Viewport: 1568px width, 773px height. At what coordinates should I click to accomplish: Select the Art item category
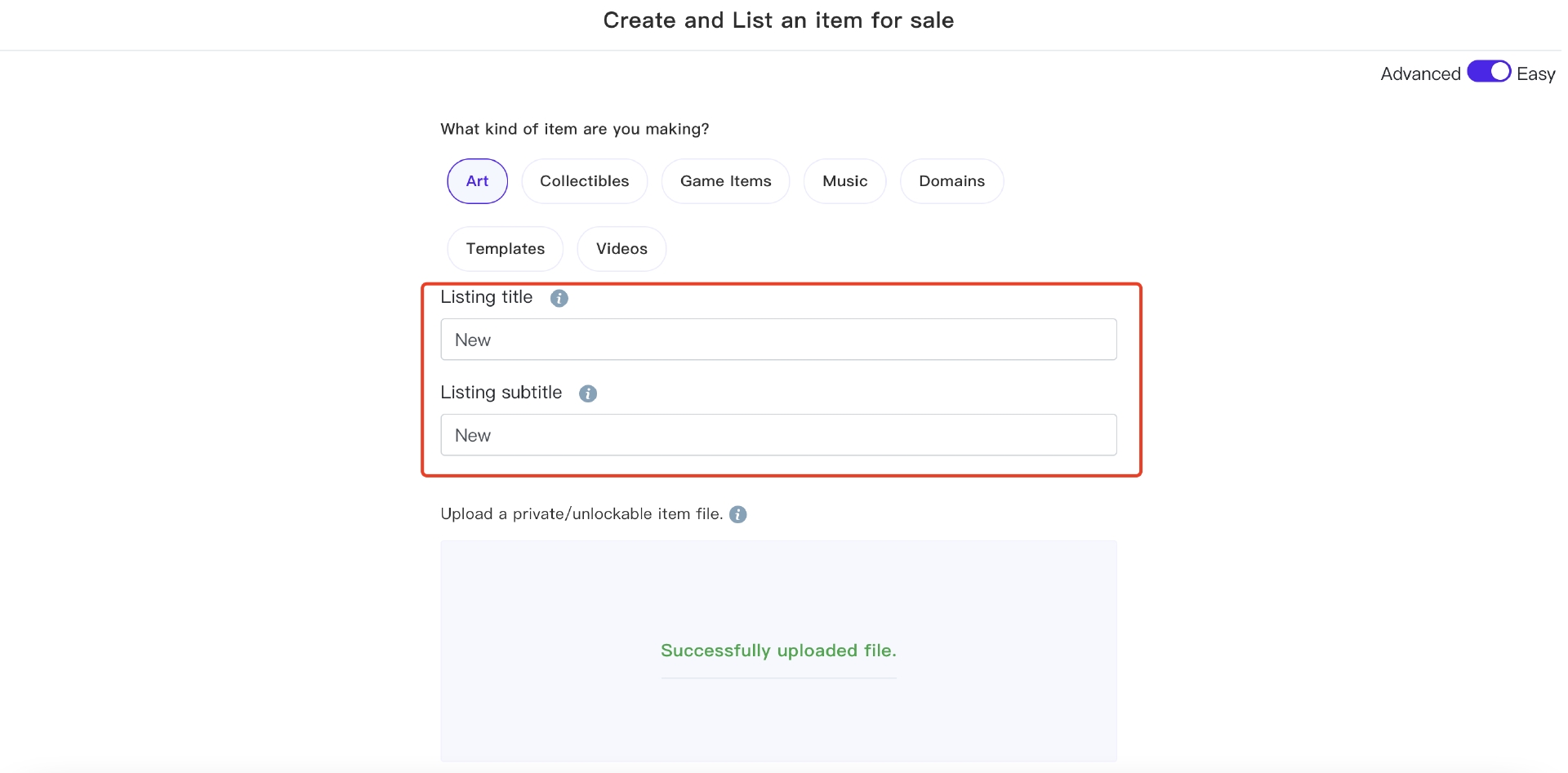tap(478, 181)
